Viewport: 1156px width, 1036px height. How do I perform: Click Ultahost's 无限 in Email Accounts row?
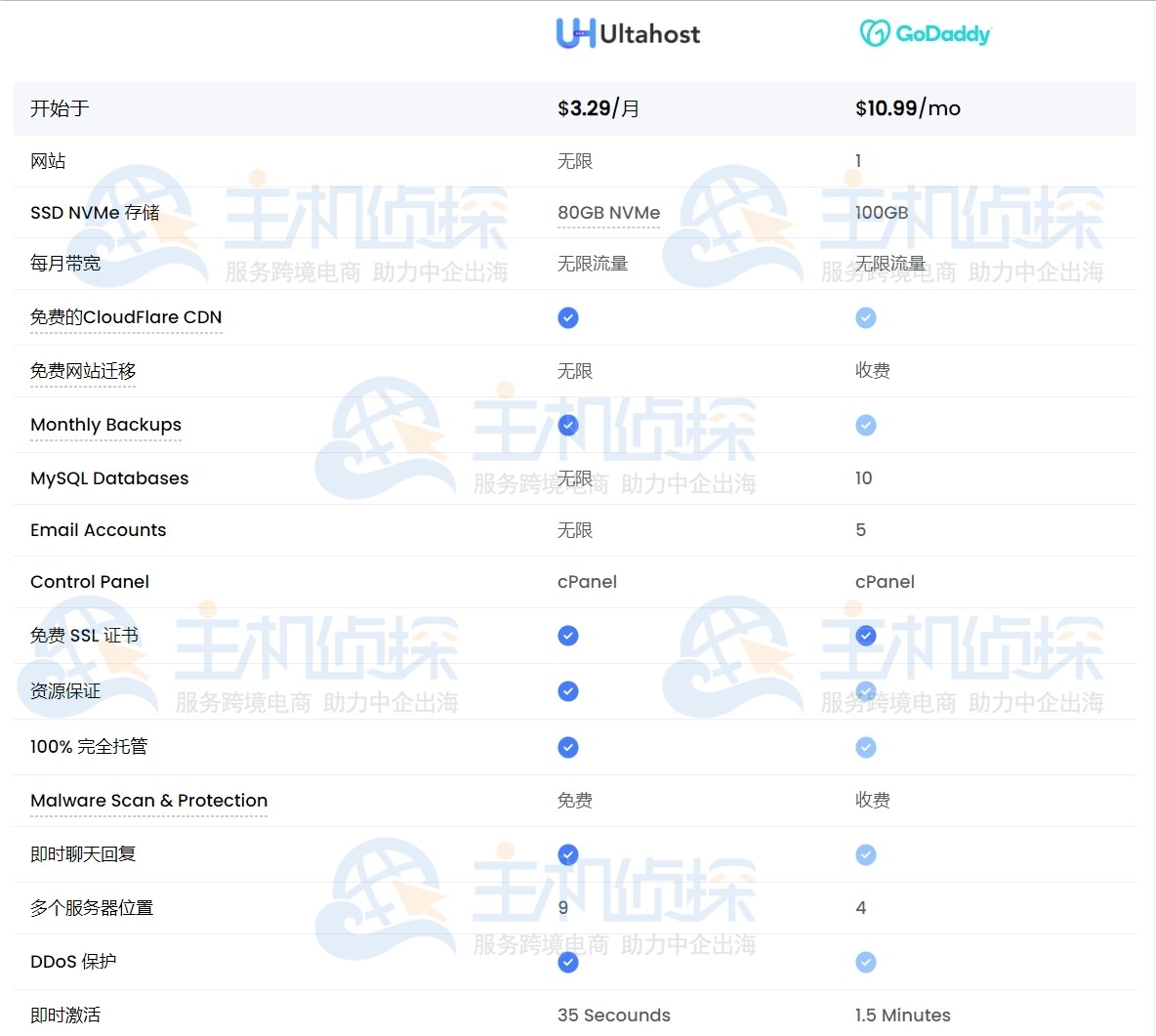pyautogui.click(x=575, y=530)
